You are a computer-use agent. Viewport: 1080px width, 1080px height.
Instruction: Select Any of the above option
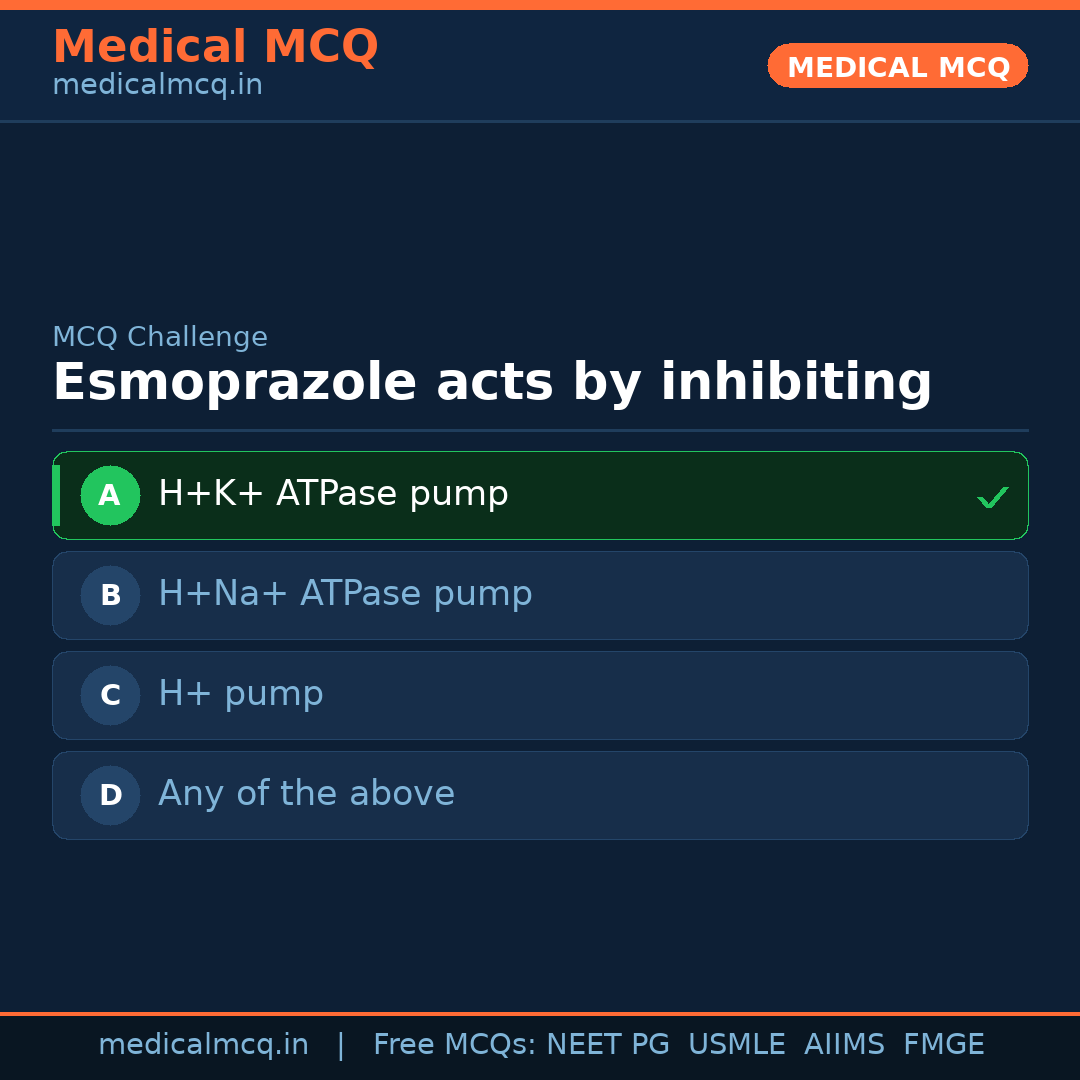tap(306, 794)
